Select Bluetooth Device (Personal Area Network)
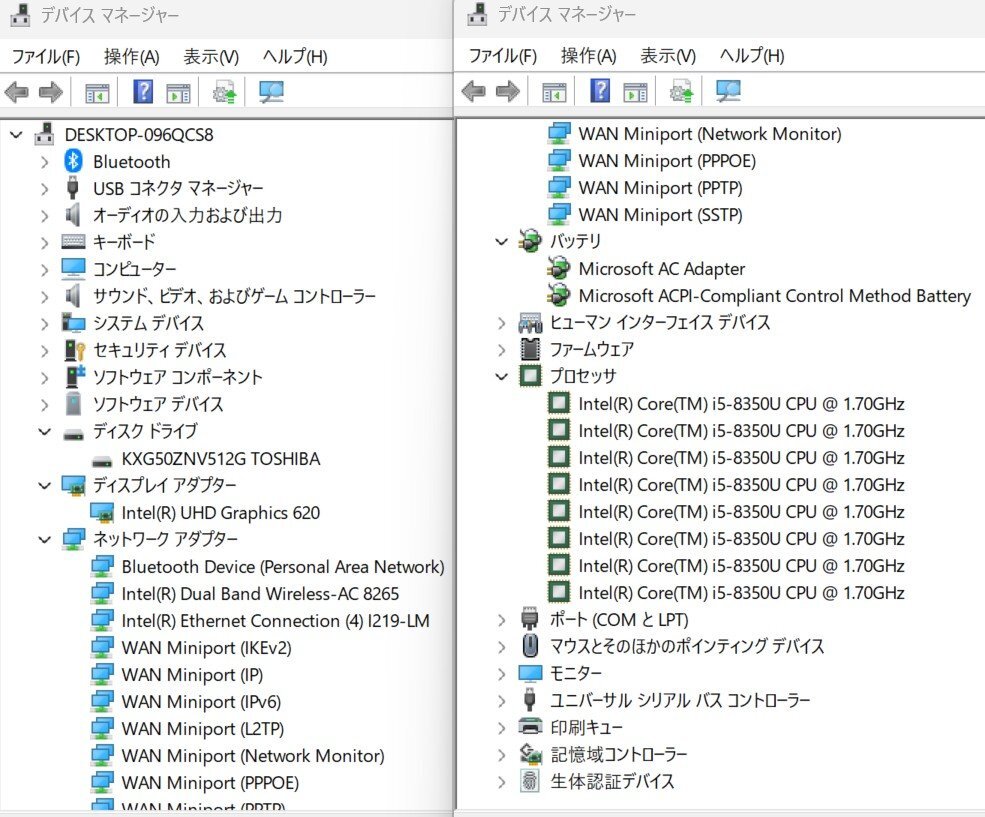985x817 pixels. tap(283, 567)
